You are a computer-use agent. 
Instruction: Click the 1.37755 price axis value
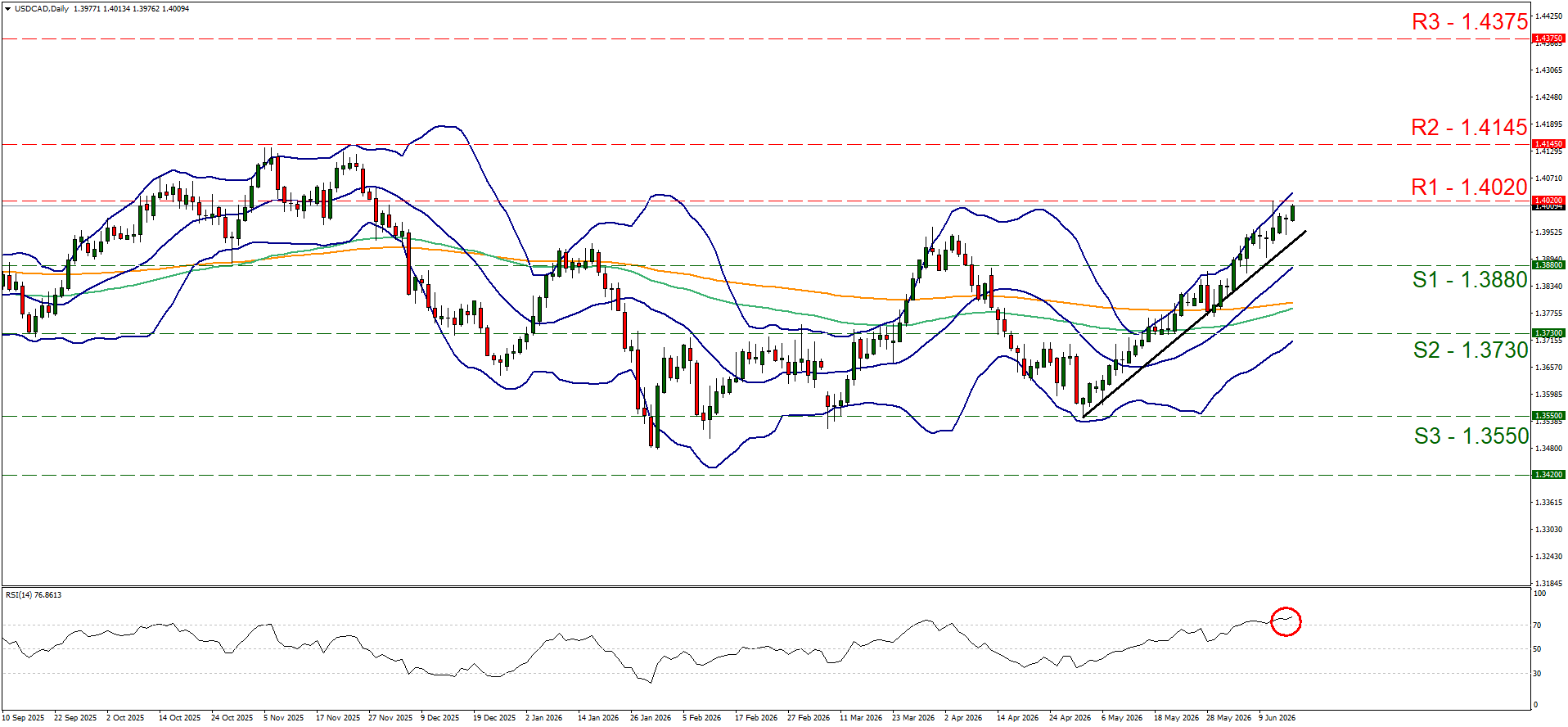[x=1548, y=314]
